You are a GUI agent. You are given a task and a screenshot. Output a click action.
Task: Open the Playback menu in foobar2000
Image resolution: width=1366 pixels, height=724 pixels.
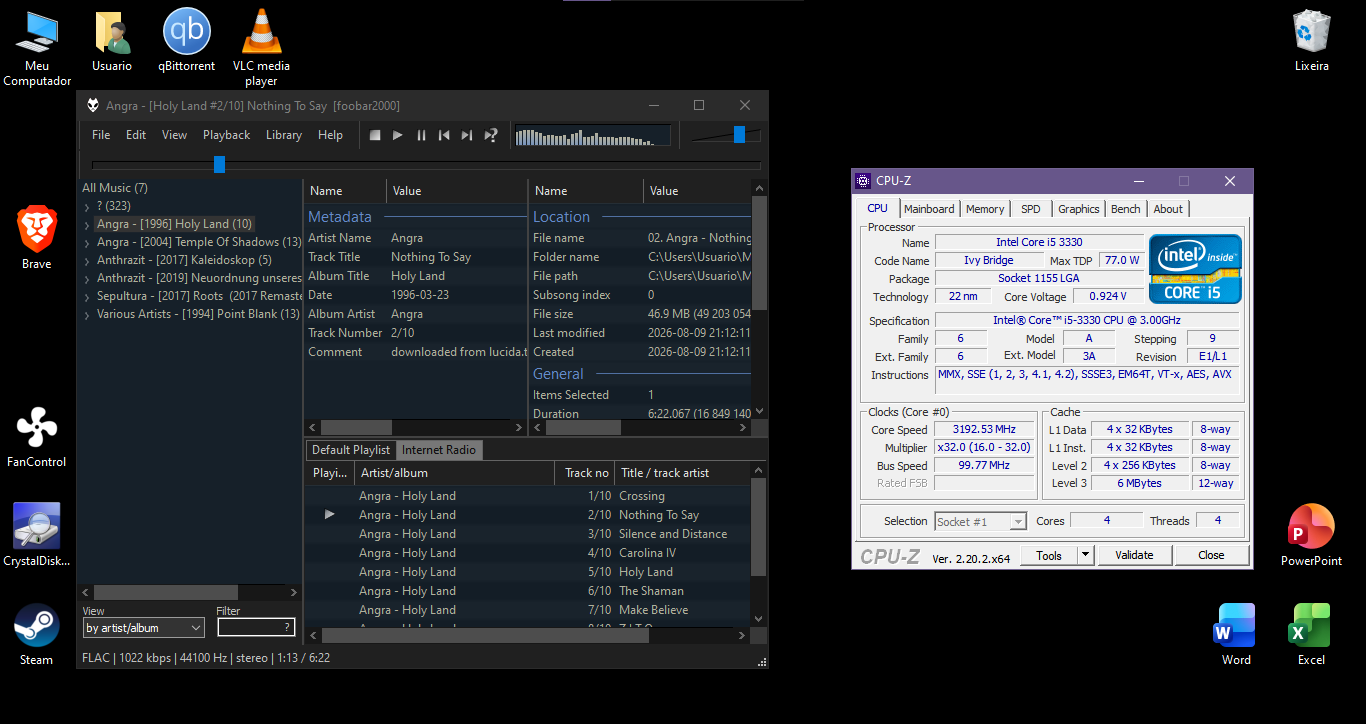227,135
